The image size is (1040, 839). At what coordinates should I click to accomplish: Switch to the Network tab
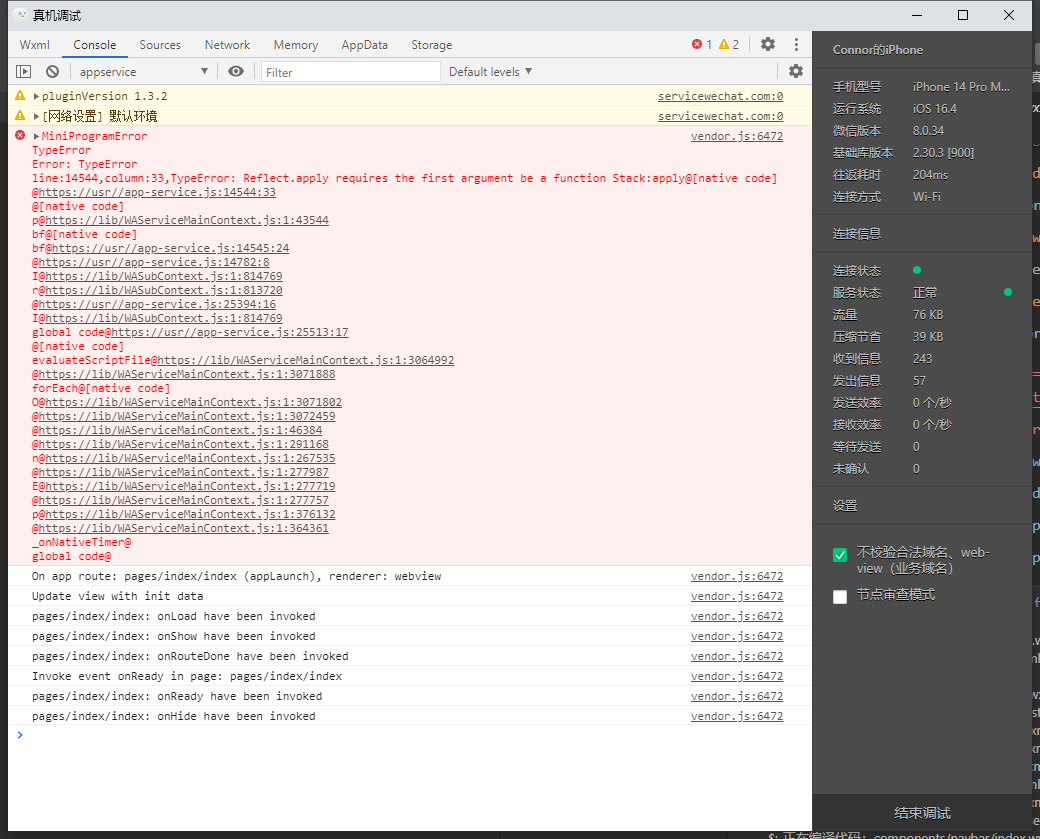point(227,44)
